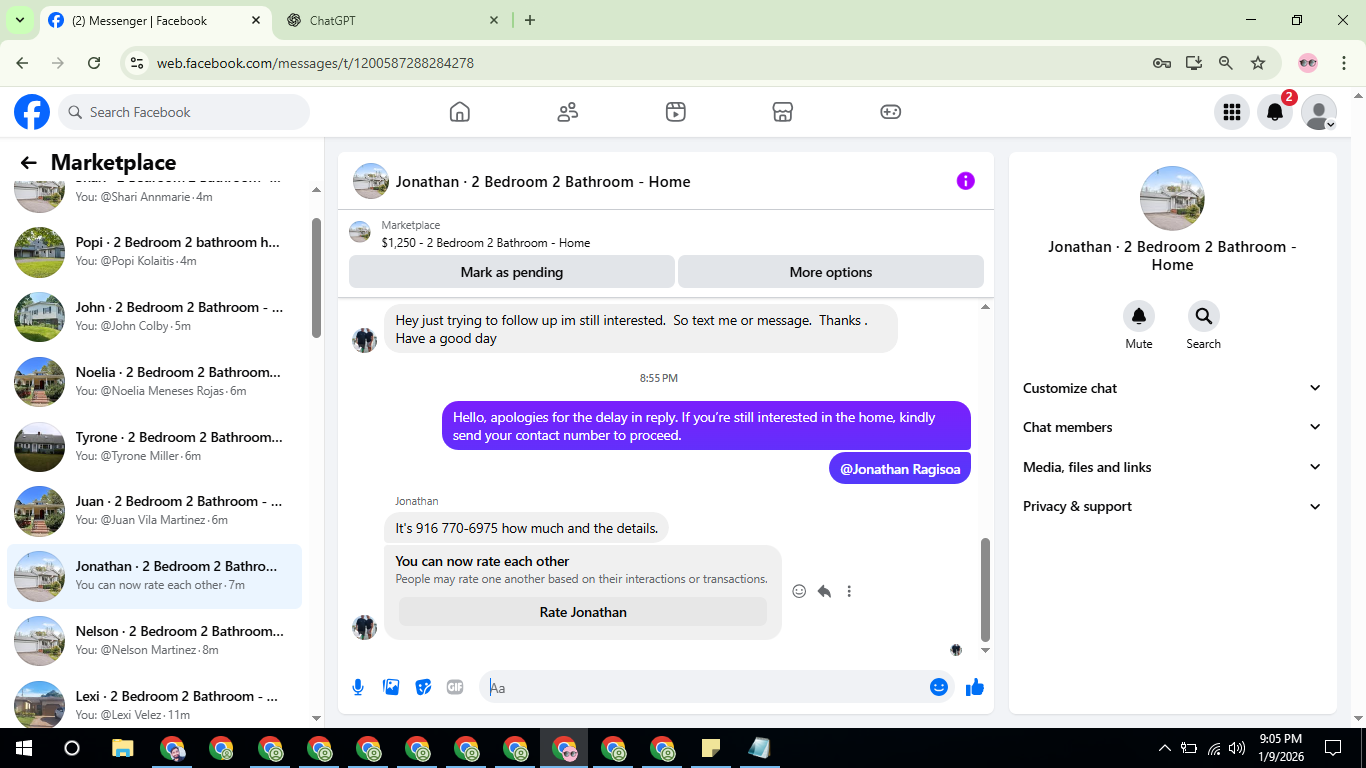Click the More options button
The width and height of the screenshot is (1366, 768).
tap(831, 272)
